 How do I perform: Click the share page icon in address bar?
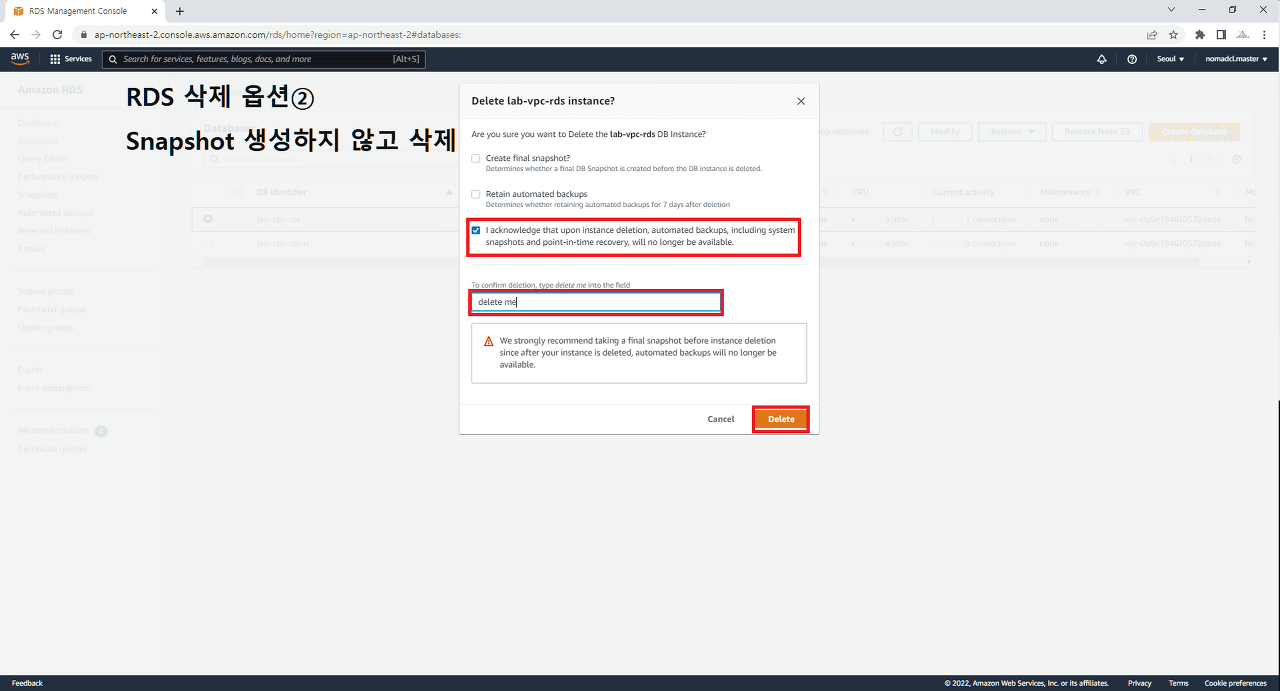(x=1152, y=34)
